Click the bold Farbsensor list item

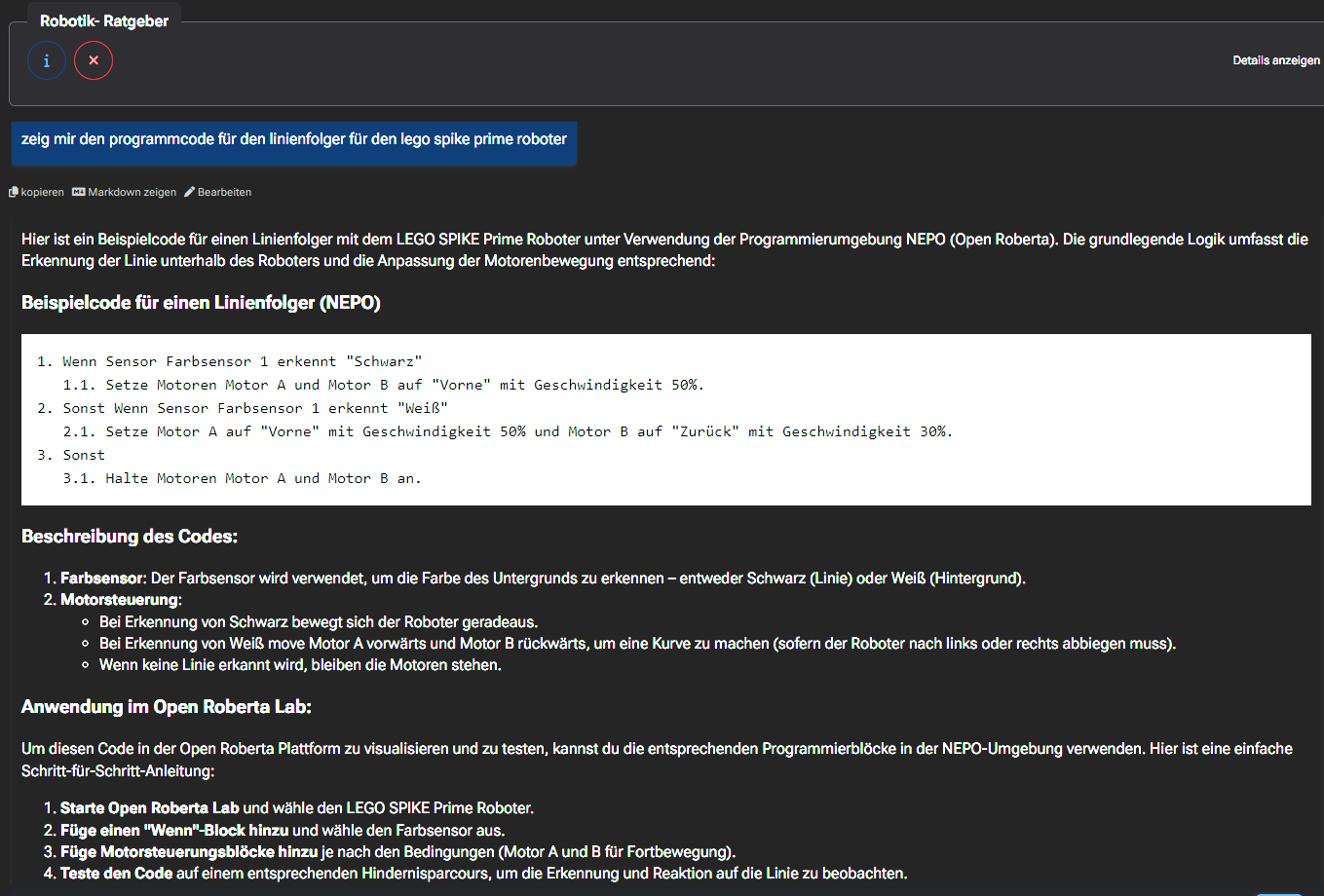pyautogui.click(x=102, y=579)
